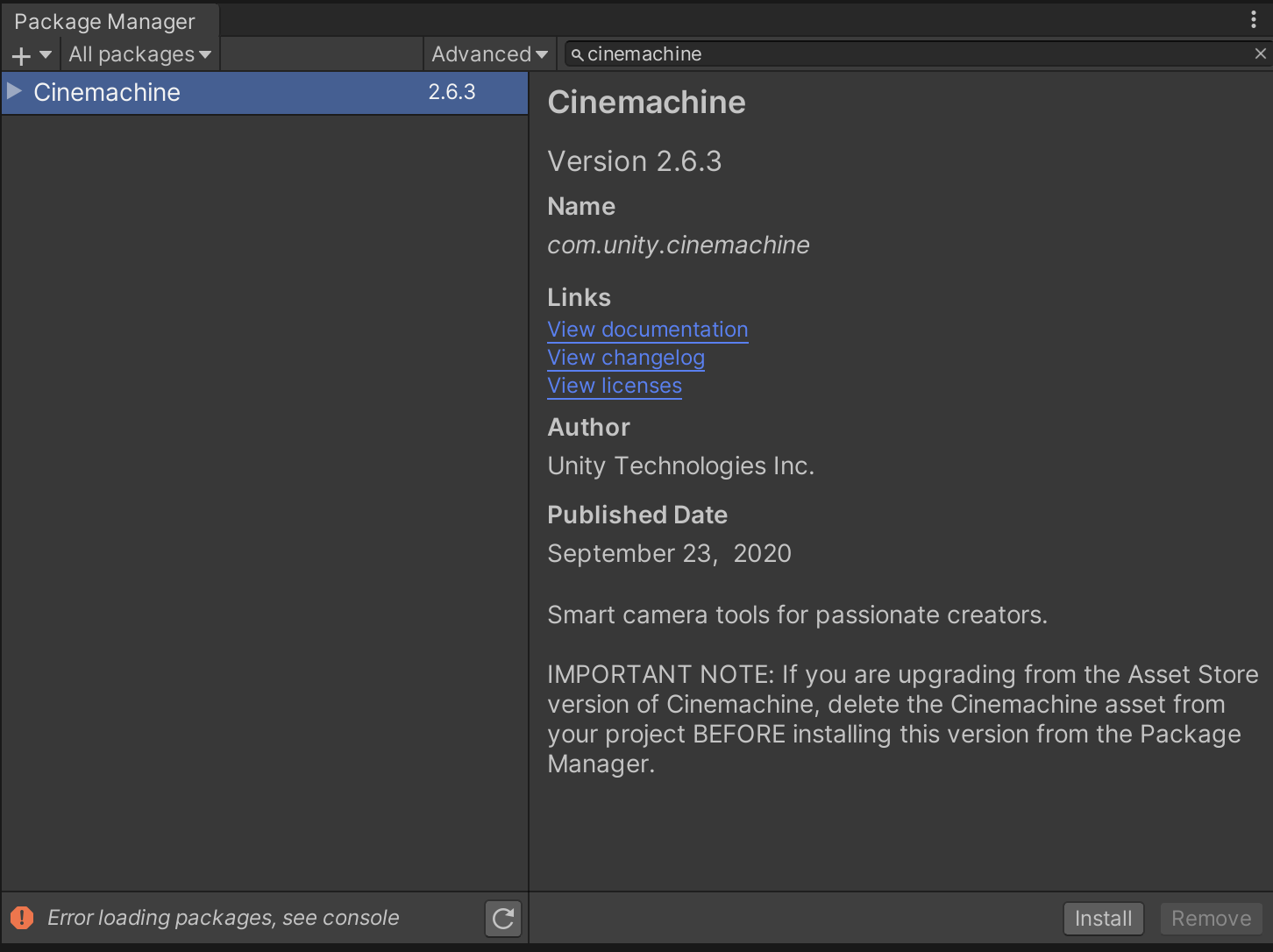Click 'Smart camera tools for passionate creators.'
Image resolution: width=1273 pixels, height=952 pixels.
point(798,615)
